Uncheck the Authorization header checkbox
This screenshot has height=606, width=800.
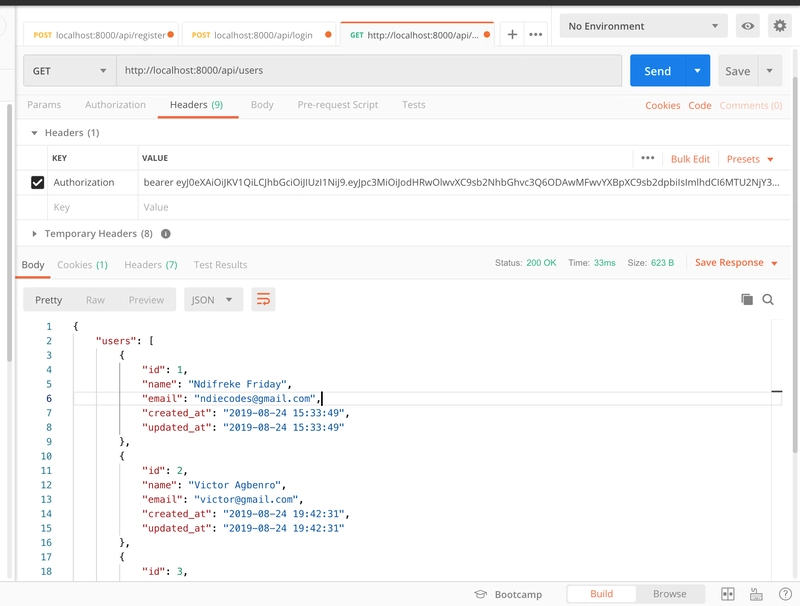tap(37, 183)
